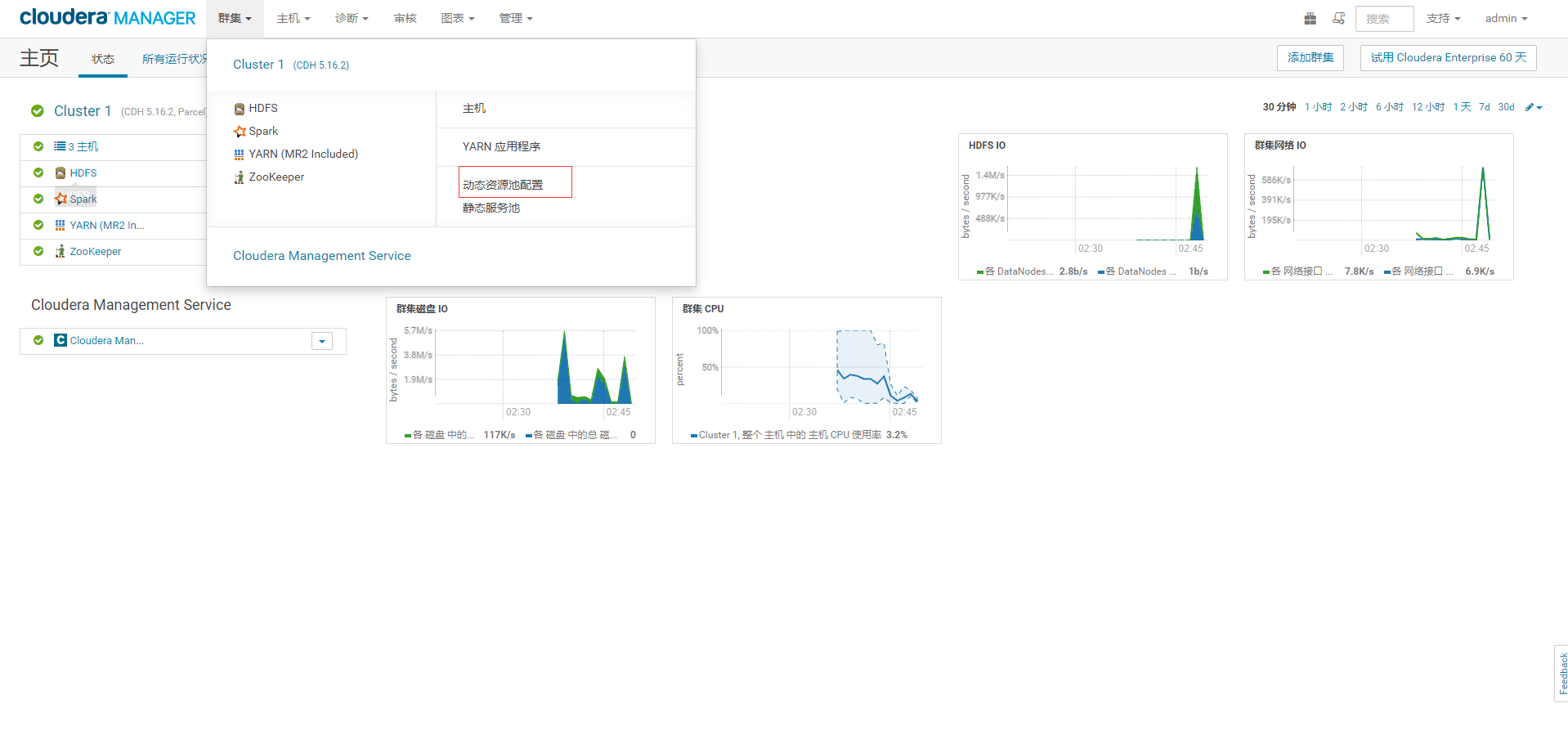Switch to the 状态 tab
Screen dimensions: 1568x753
[103, 59]
